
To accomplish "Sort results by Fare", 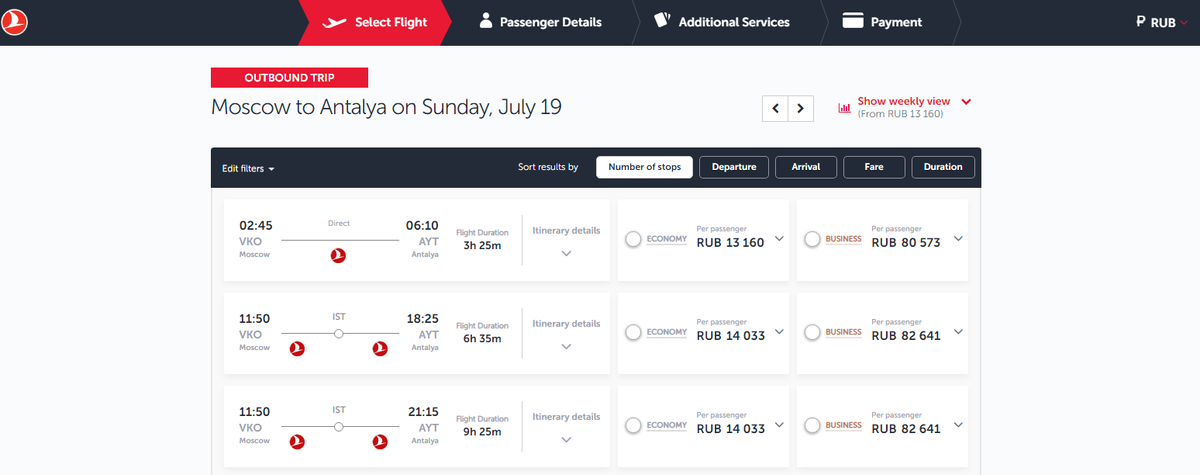I will (x=875, y=167).
